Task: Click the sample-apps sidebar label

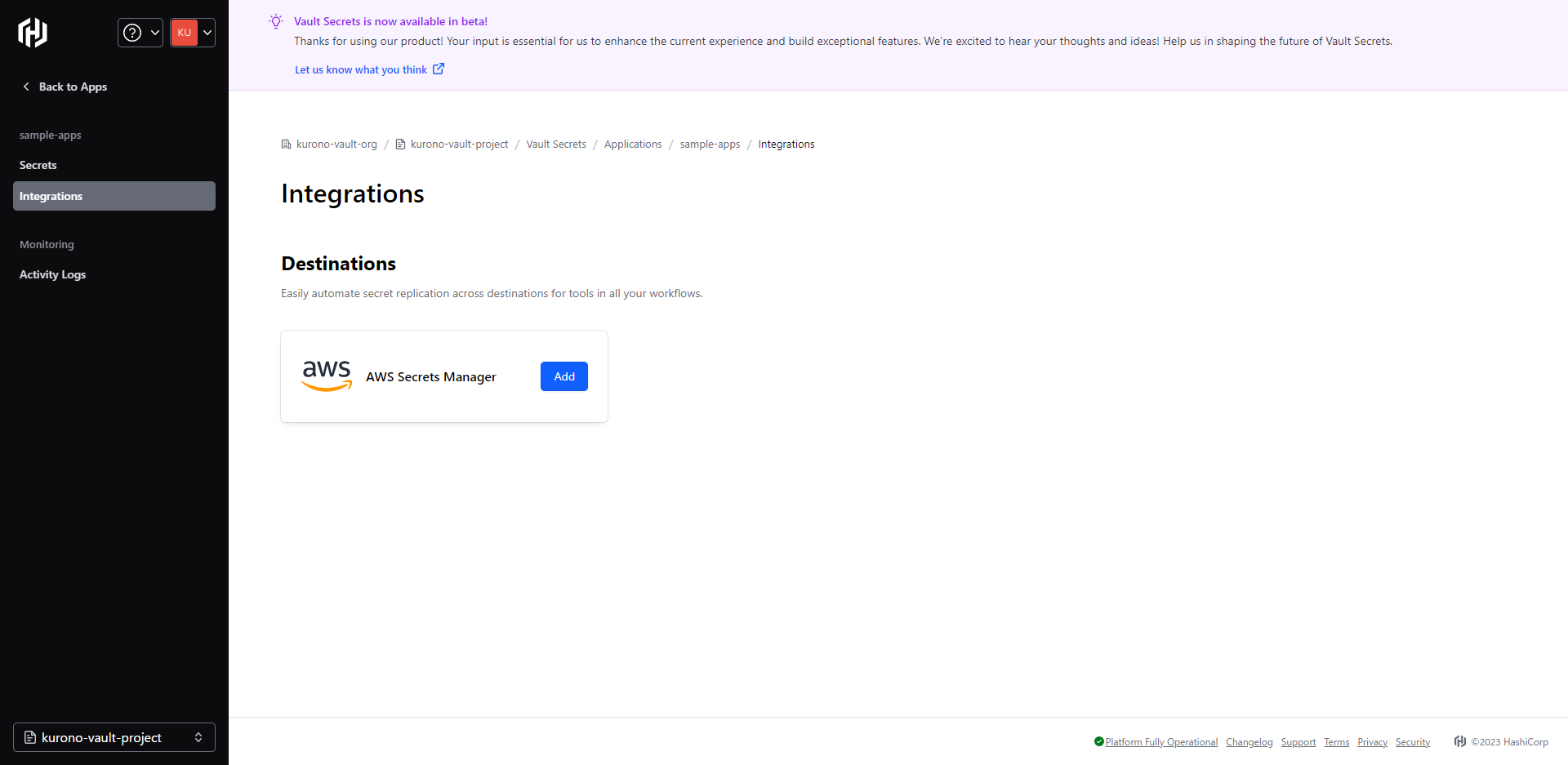Action: (x=51, y=136)
